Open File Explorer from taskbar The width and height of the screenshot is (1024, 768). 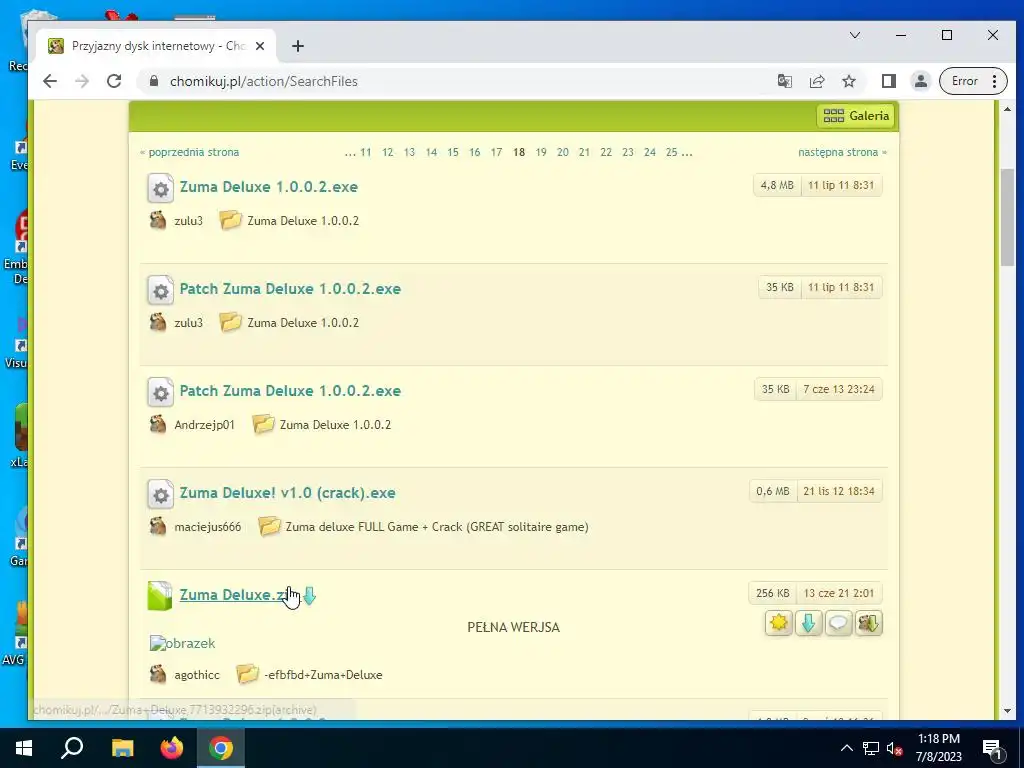point(122,748)
